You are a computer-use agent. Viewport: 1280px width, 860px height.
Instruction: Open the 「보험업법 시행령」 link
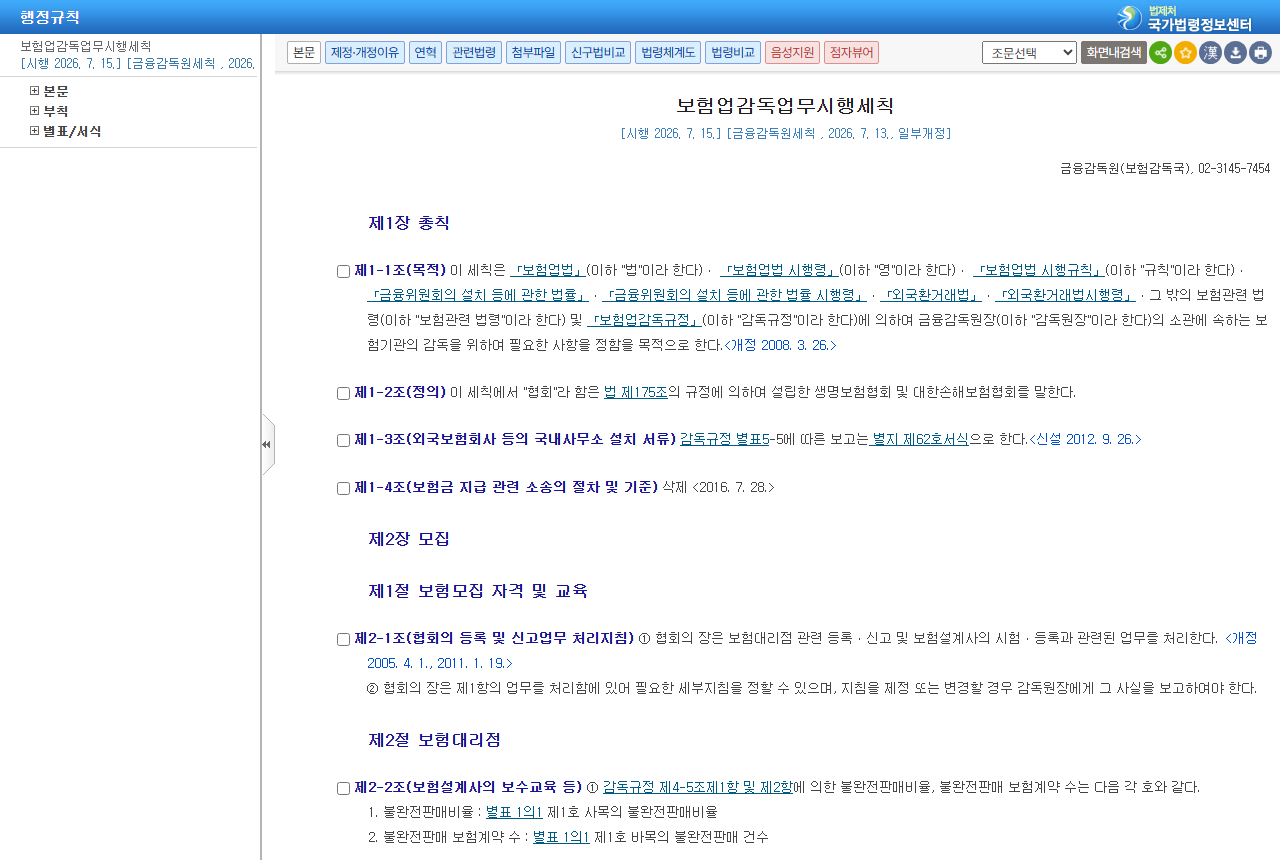pyautogui.click(x=779, y=270)
